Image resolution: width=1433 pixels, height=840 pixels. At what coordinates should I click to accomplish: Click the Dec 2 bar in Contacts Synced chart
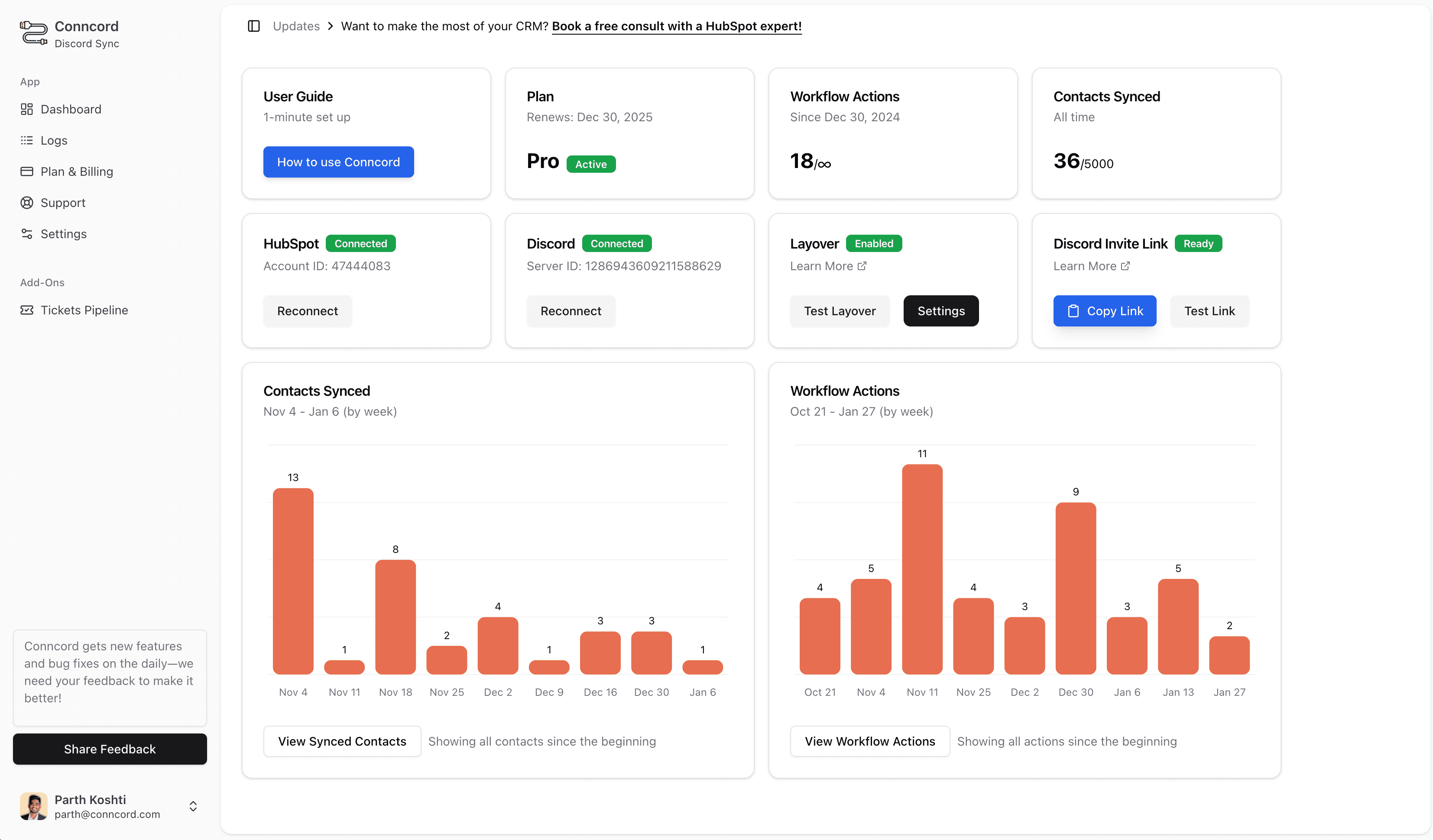pos(498,646)
